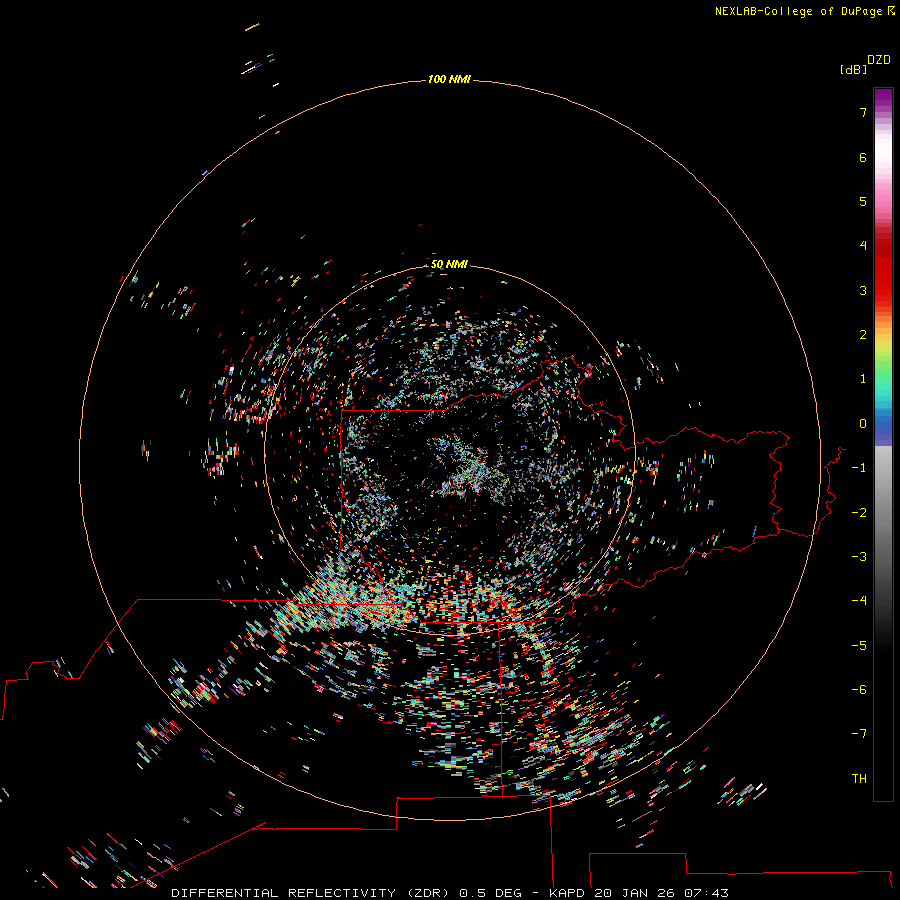Click the 2 dB value on the legend
Image resolution: width=900 pixels, height=900 pixels.
tap(863, 335)
